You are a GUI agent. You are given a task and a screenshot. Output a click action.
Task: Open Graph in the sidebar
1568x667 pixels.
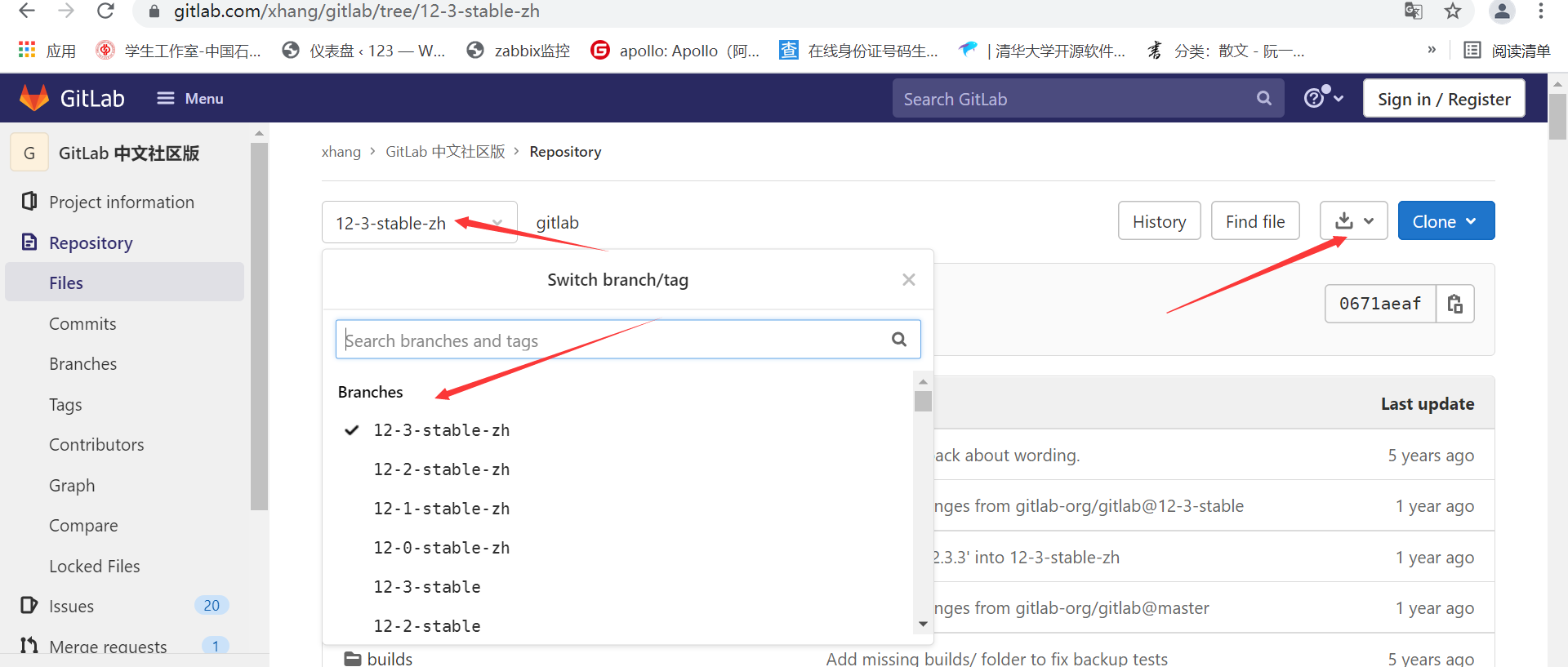pyautogui.click(x=72, y=485)
